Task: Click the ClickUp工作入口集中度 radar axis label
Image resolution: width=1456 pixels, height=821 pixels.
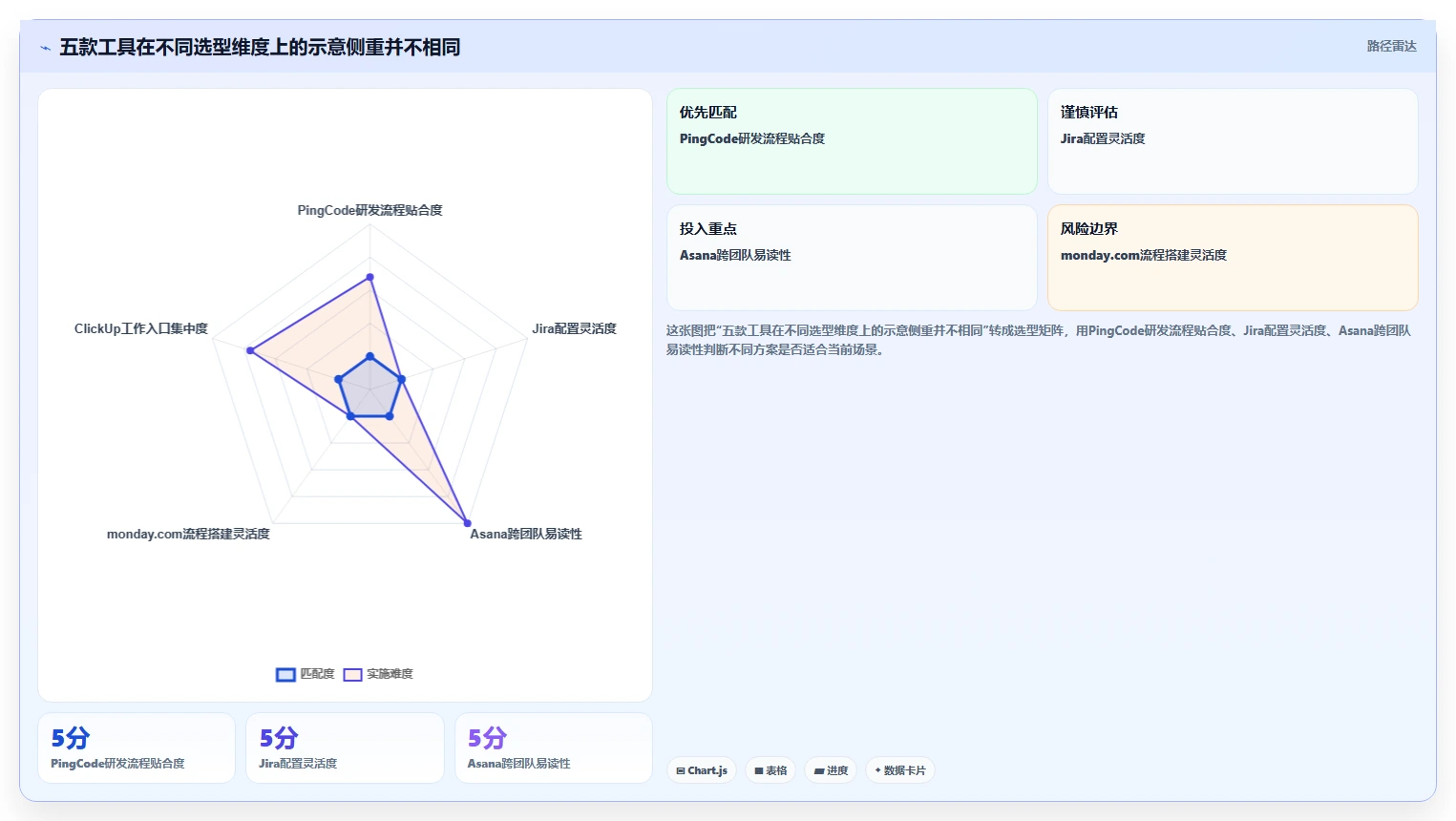Action: tap(141, 328)
